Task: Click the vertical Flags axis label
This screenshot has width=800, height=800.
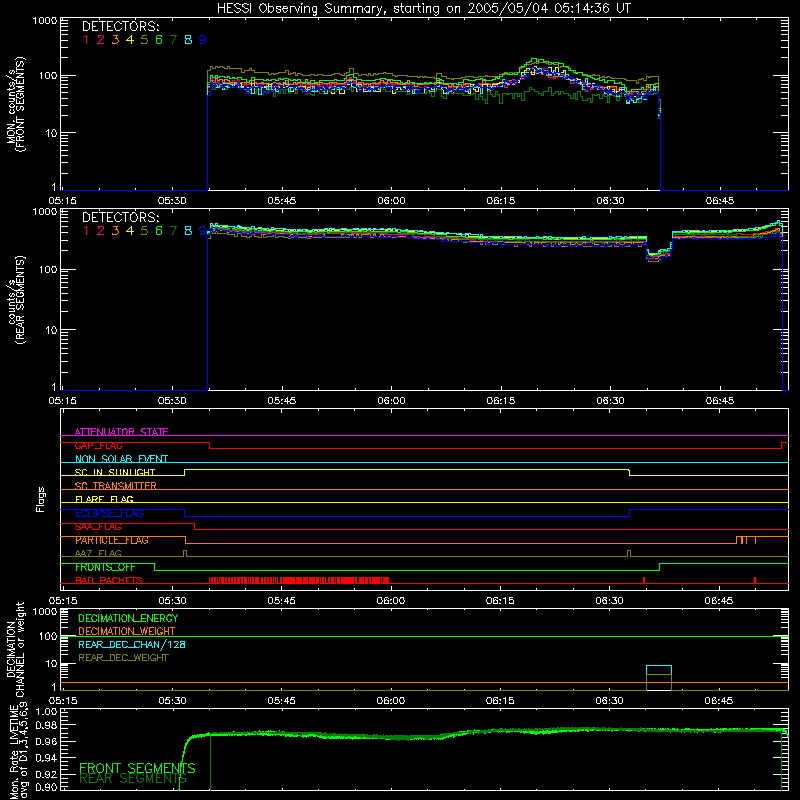Action: pos(40,499)
